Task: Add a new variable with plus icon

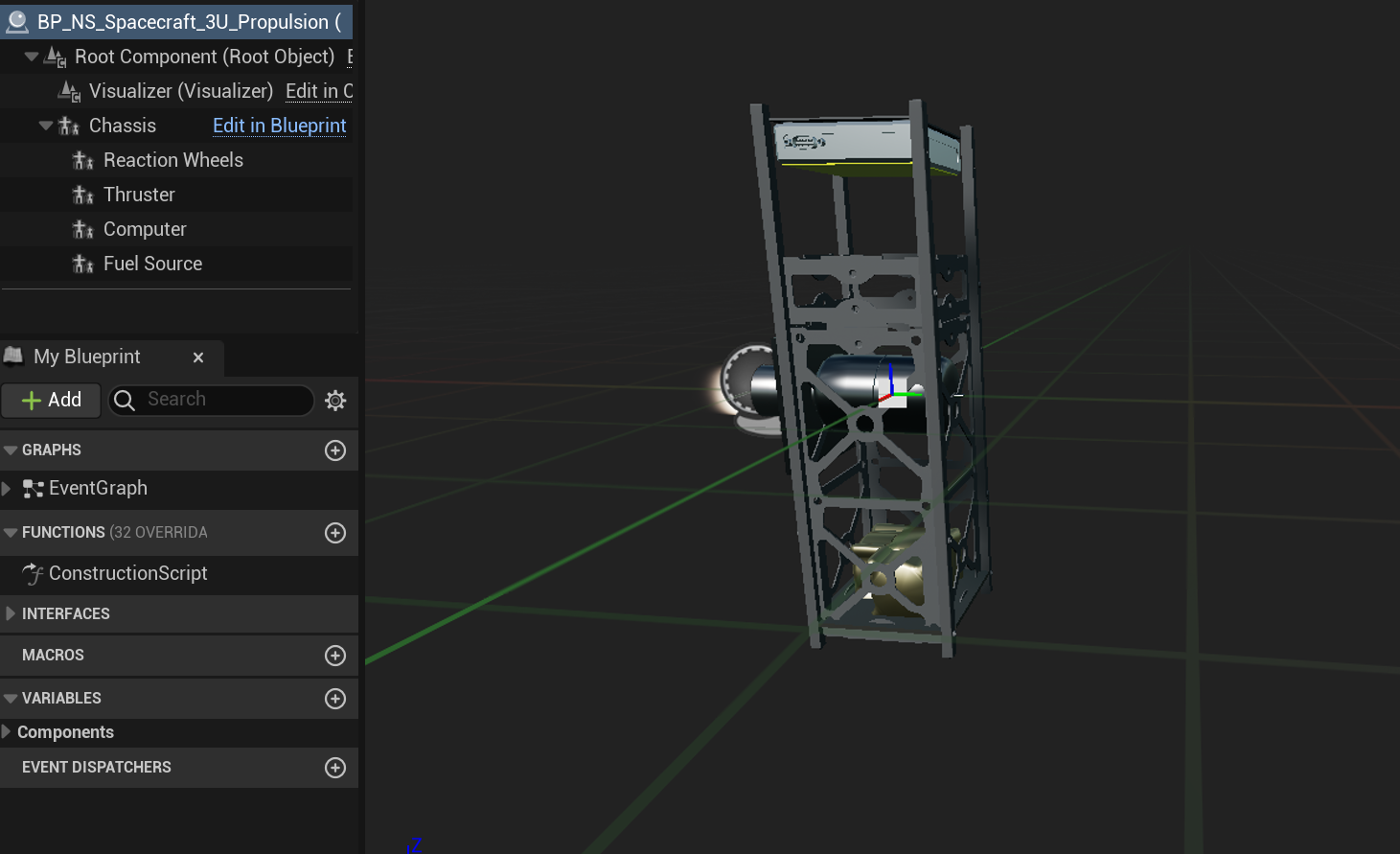Action: [335, 699]
